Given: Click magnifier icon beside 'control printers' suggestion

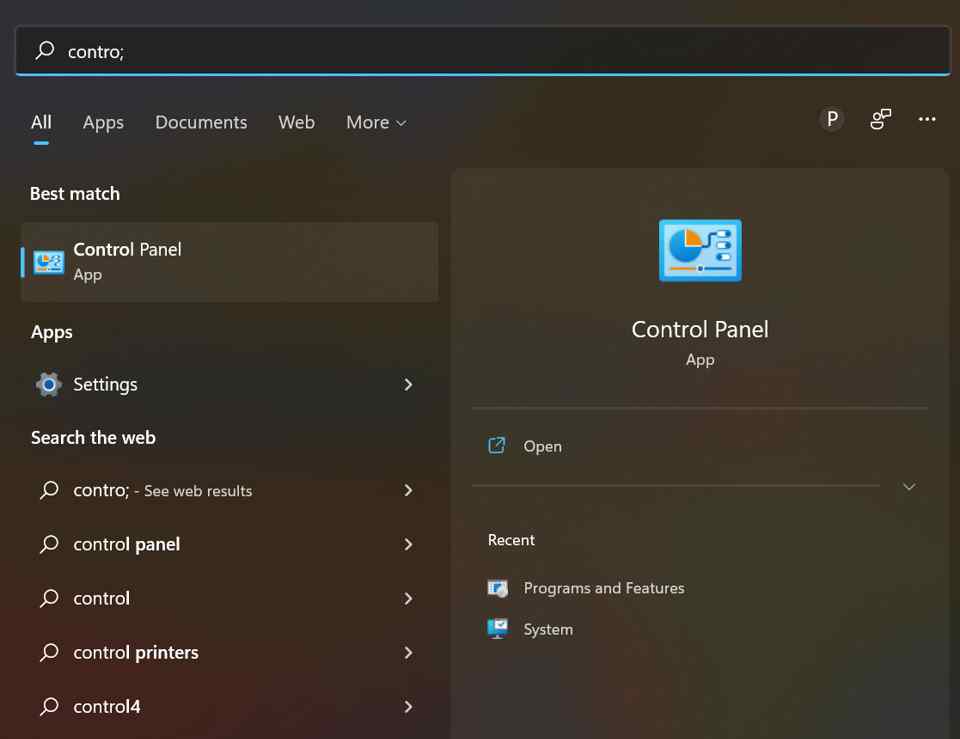Looking at the screenshot, I should coord(49,652).
